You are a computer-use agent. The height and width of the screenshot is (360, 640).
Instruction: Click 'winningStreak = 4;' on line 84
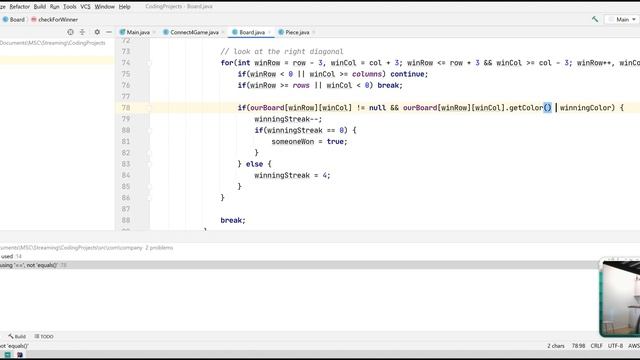click(292, 176)
